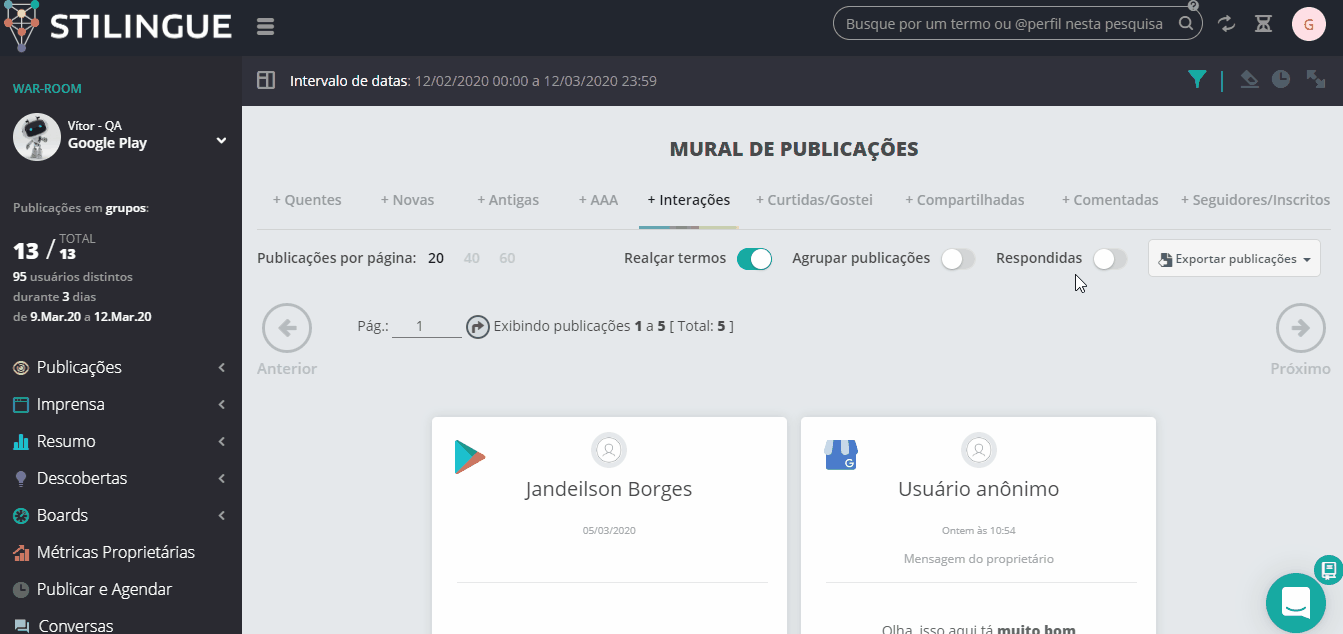
Task: Expand the Google Play account selector
Action: [221, 141]
